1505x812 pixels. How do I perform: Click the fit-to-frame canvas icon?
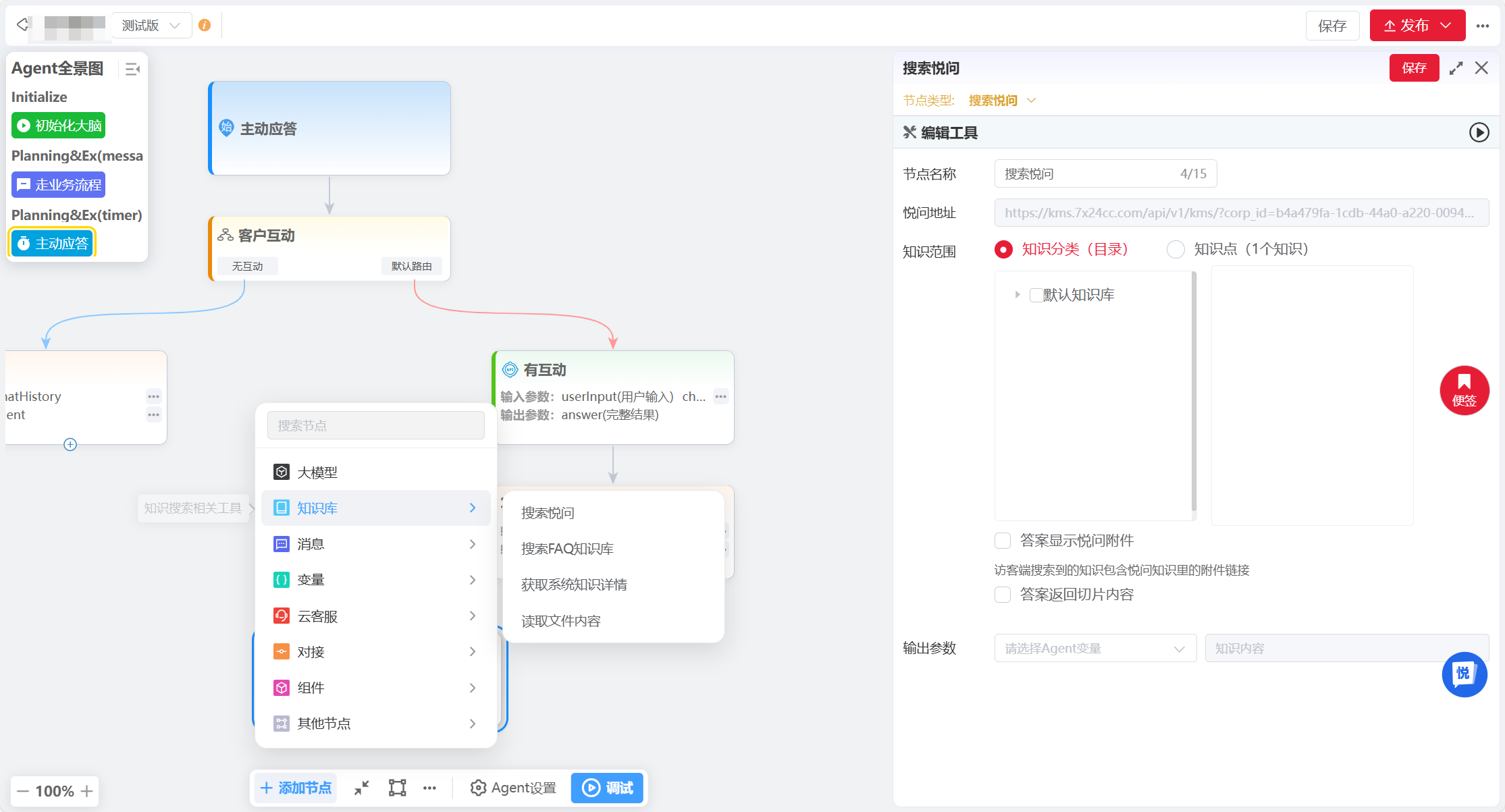click(x=397, y=788)
